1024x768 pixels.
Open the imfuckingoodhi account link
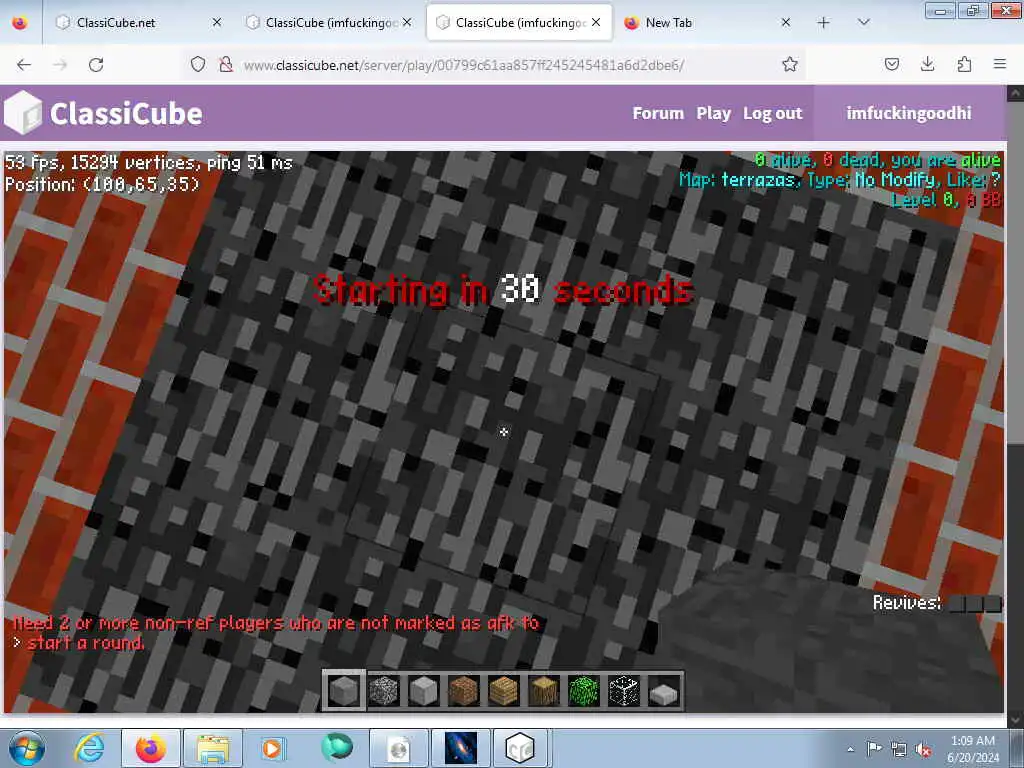click(908, 113)
